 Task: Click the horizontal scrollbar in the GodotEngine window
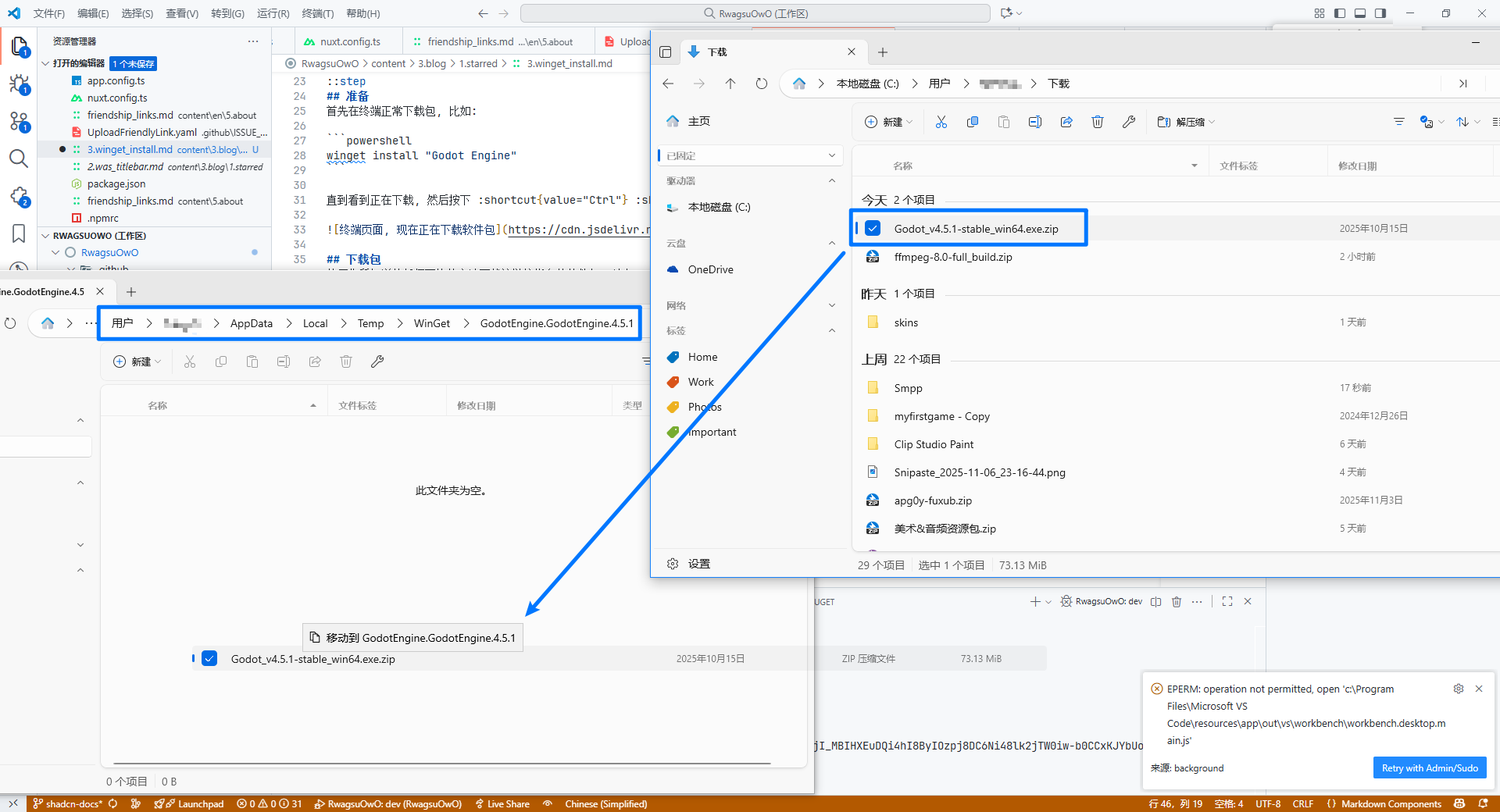(x=442, y=763)
